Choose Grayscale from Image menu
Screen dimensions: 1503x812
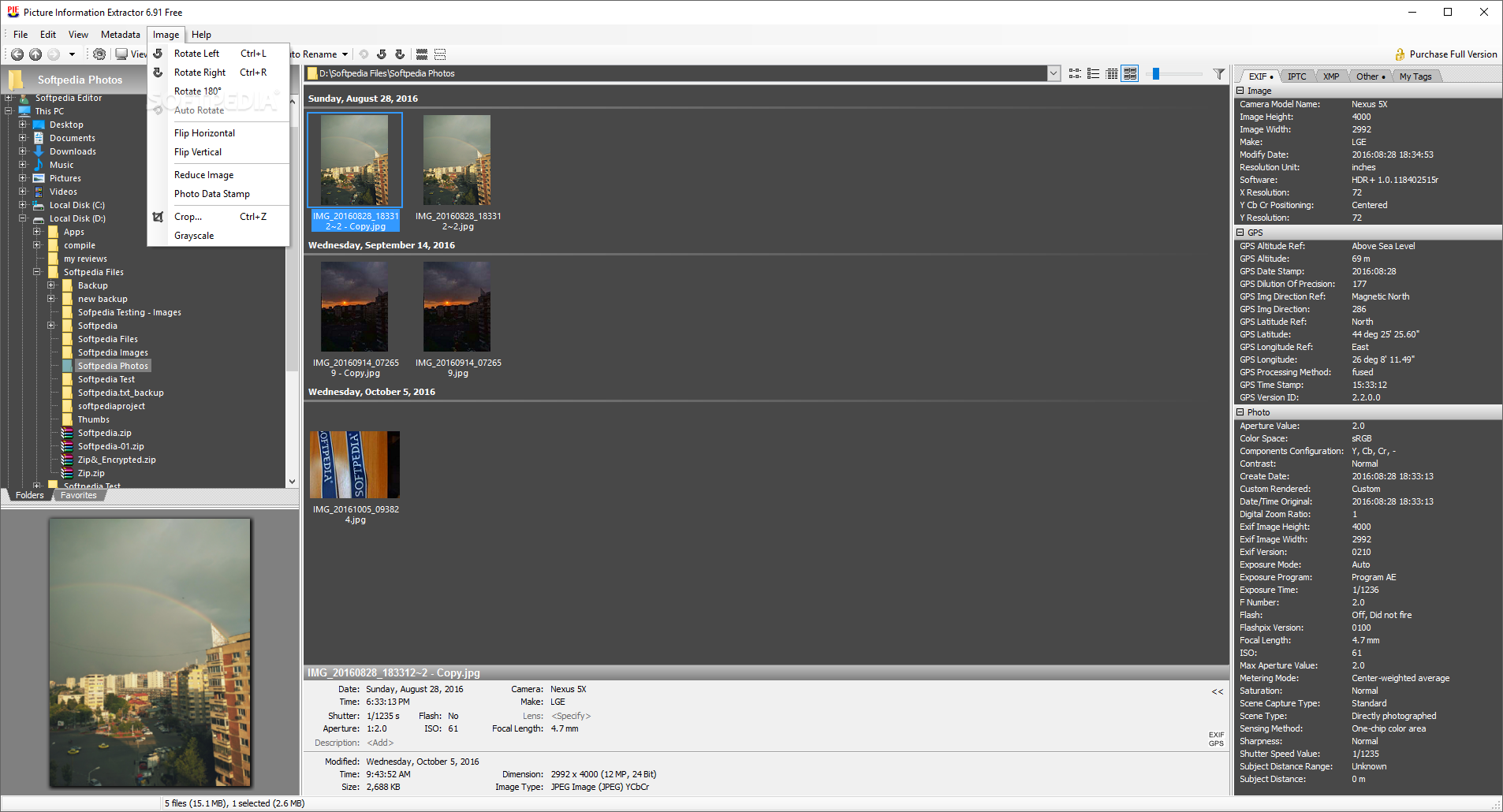point(218,236)
